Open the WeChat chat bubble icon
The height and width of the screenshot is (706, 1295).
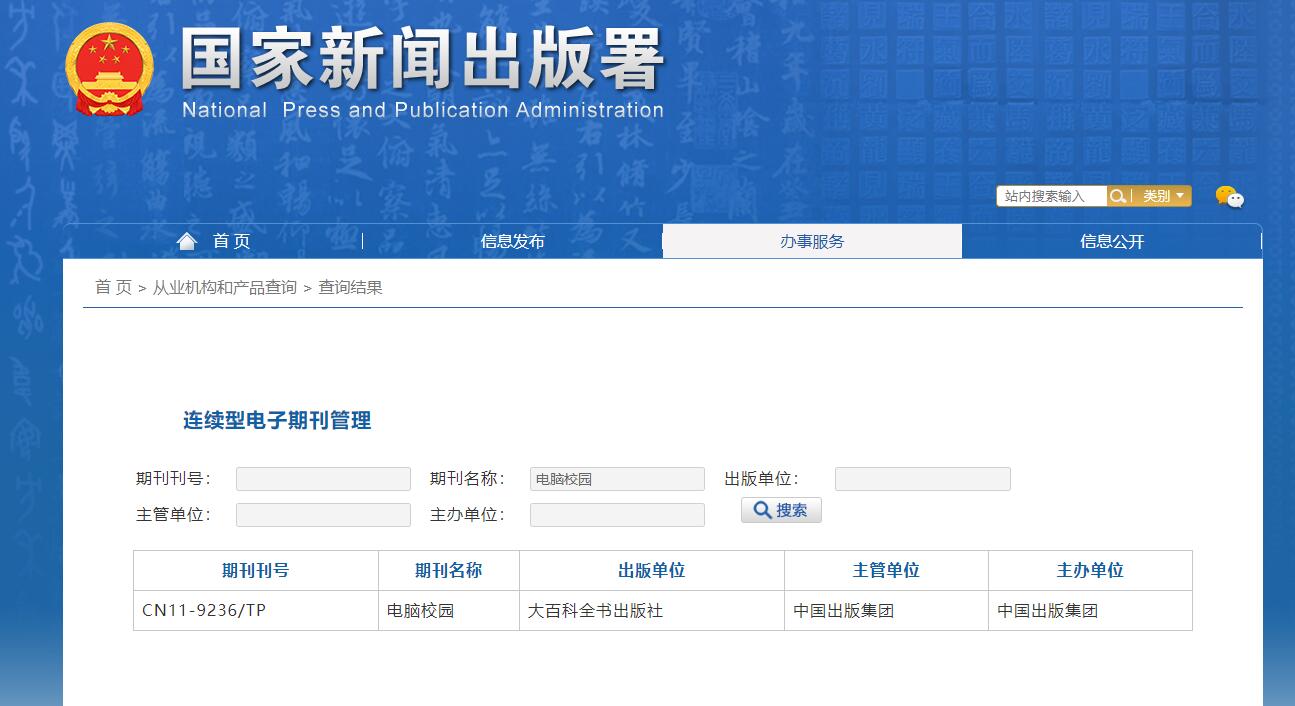[x=1229, y=196]
